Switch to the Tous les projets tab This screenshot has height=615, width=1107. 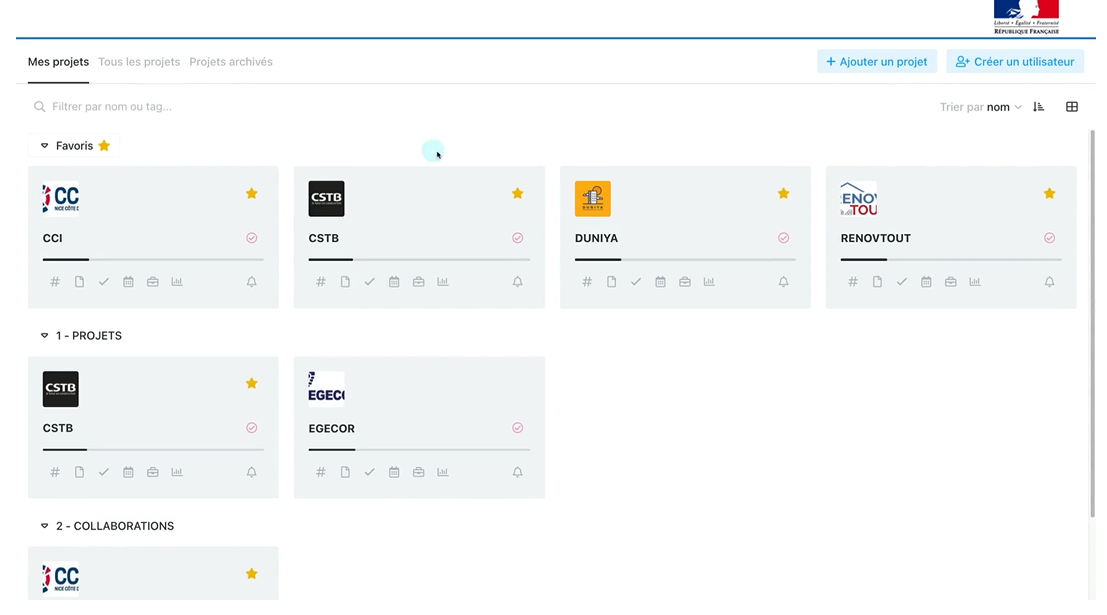139,61
